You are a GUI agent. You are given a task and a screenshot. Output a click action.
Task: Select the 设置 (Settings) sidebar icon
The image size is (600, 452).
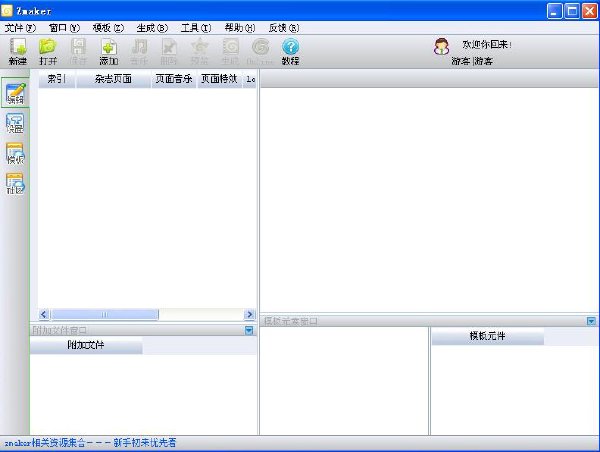click(15, 123)
